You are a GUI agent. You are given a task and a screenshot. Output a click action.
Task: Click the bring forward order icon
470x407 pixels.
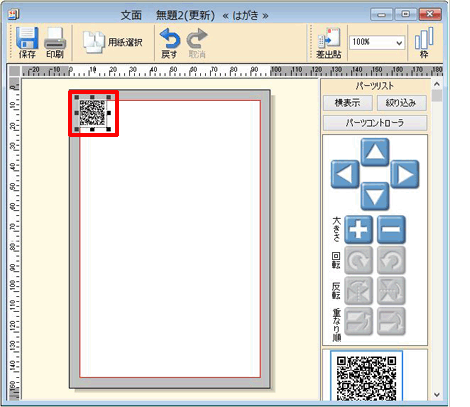[358, 321]
